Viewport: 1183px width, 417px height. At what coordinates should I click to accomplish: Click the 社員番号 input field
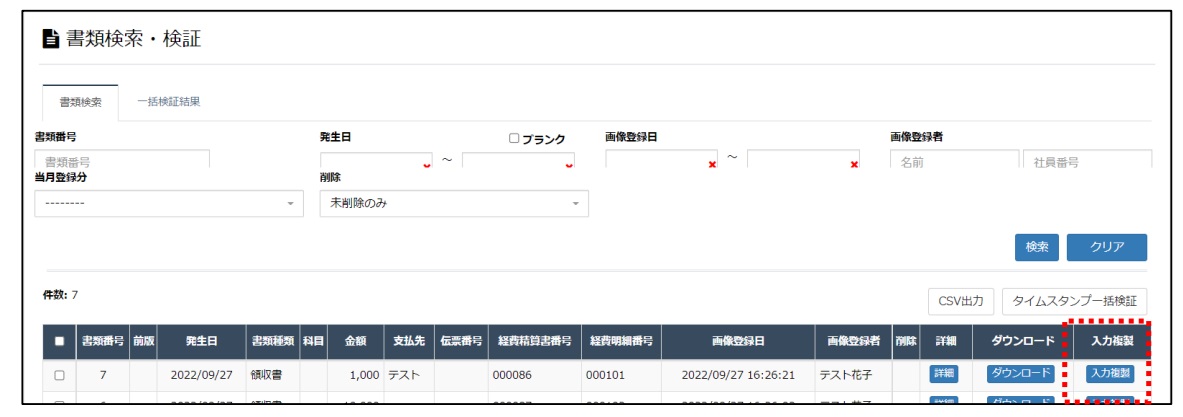(x=1088, y=159)
